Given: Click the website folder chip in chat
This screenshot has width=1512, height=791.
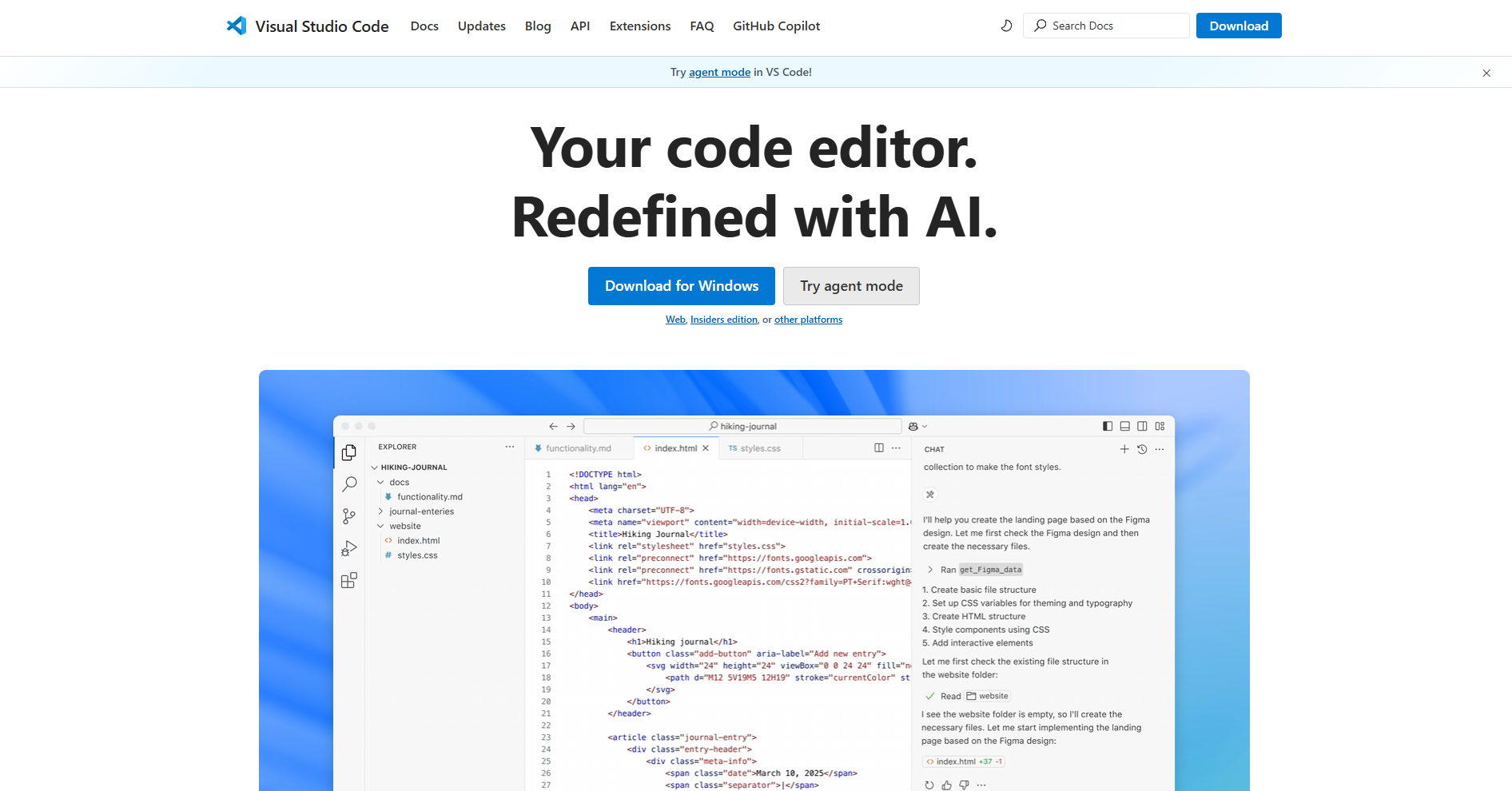Looking at the screenshot, I should coord(988,696).
